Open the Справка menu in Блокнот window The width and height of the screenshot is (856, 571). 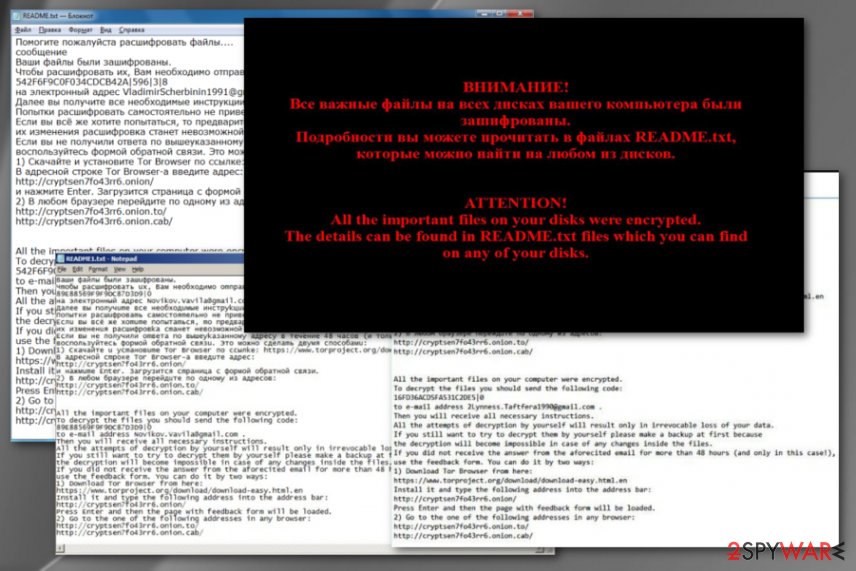tap(132, 30)
